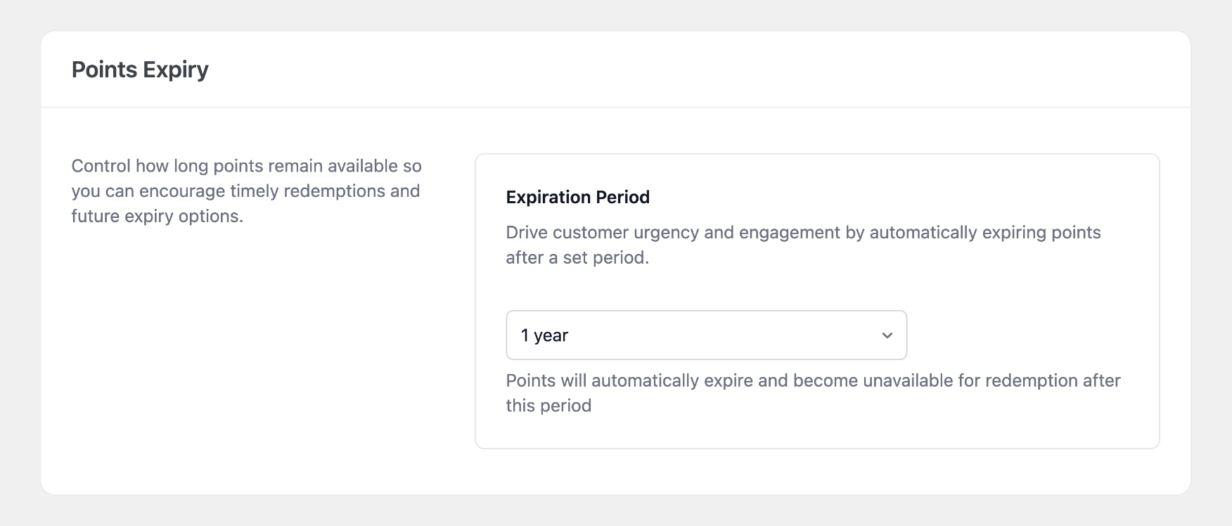Screen dimensions: 1232x526
Task: Click the 'Control how long points remain available' line
Action: [x=246, y=166]
